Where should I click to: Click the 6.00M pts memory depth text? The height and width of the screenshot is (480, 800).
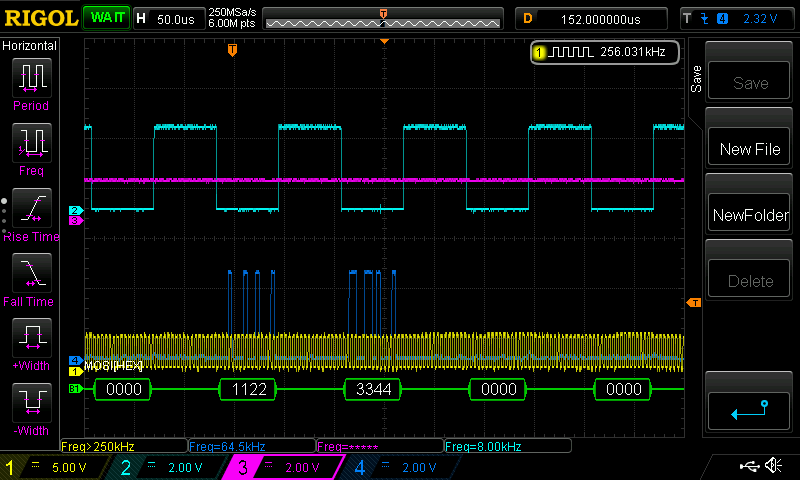pos(232,23)
